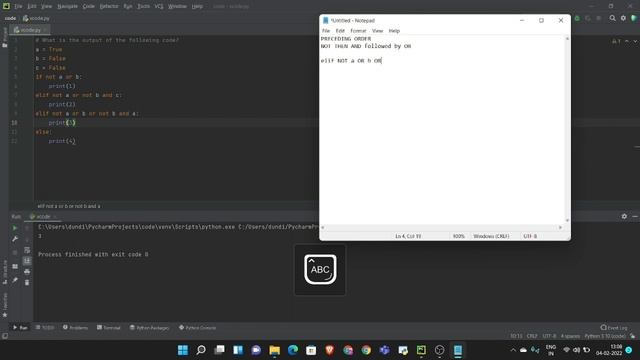Click the Python interpreter status bar entry
This screenshot has width=640, height=360.
605,336
